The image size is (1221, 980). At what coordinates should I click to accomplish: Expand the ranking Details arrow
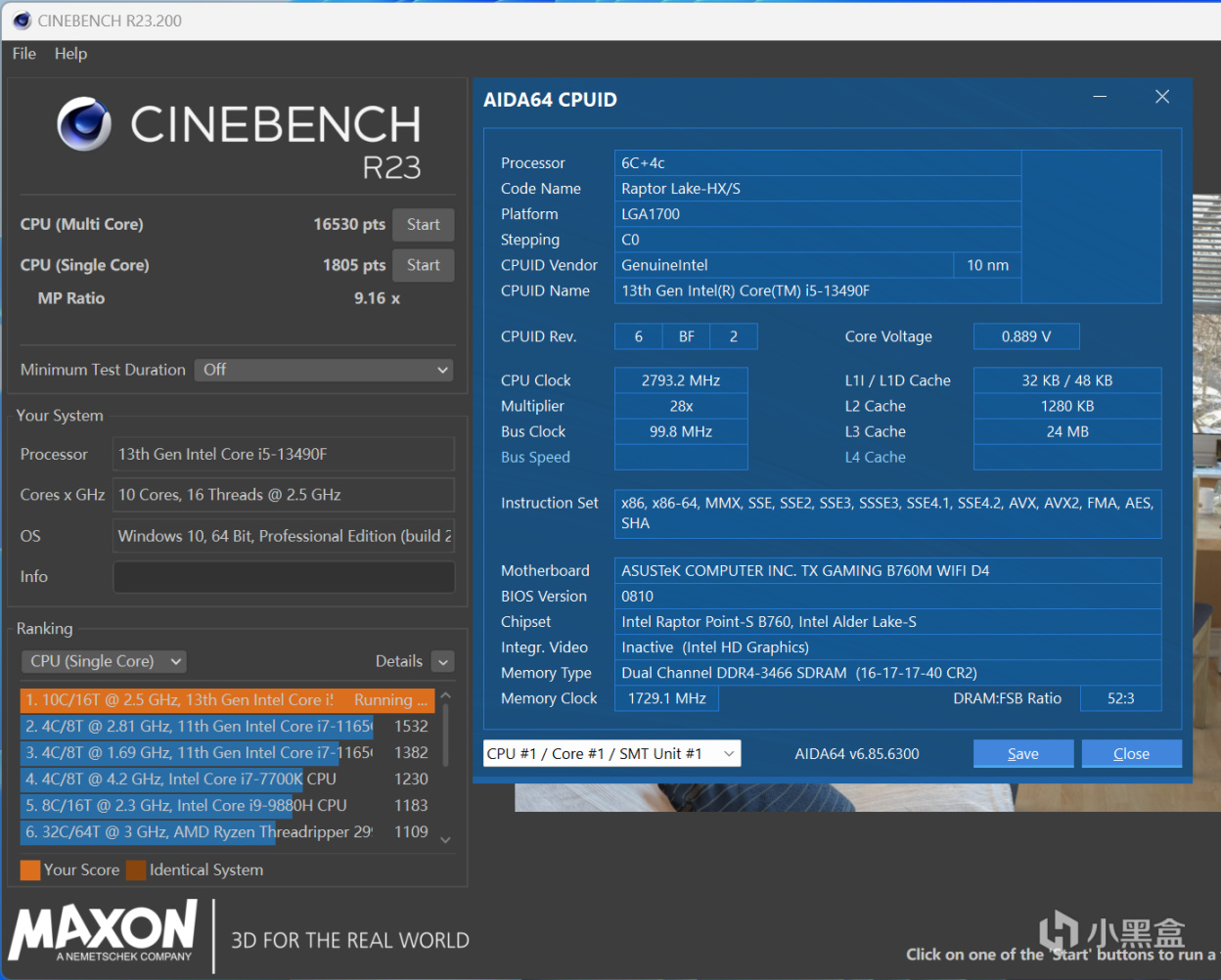pos(443,662)
